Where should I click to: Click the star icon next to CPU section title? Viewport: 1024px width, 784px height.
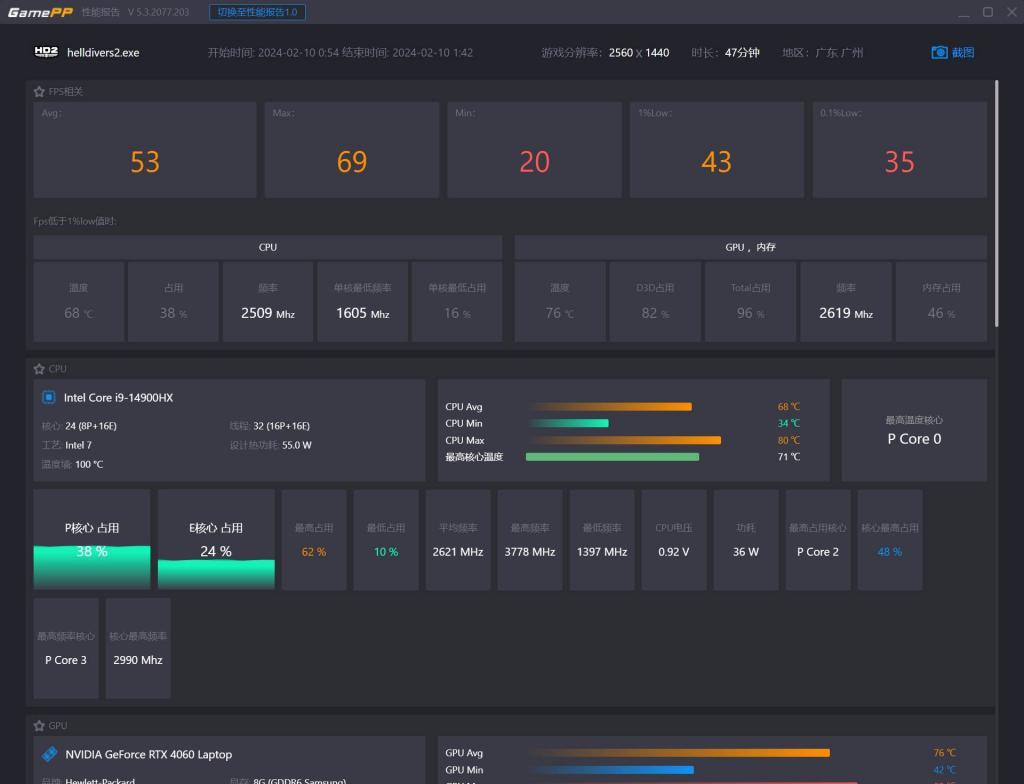tap(39, 369)
